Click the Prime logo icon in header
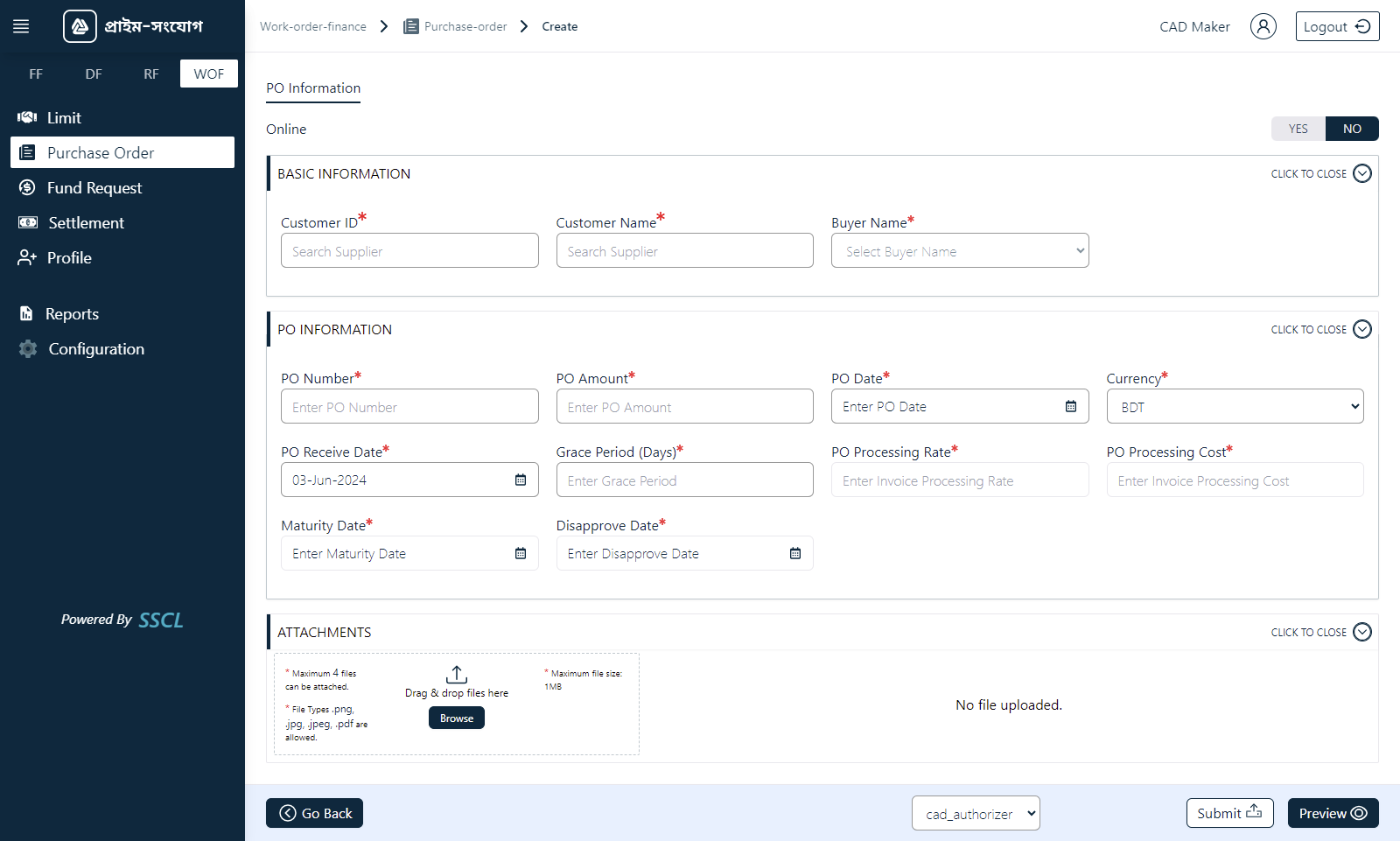 (x=80, y=26)
